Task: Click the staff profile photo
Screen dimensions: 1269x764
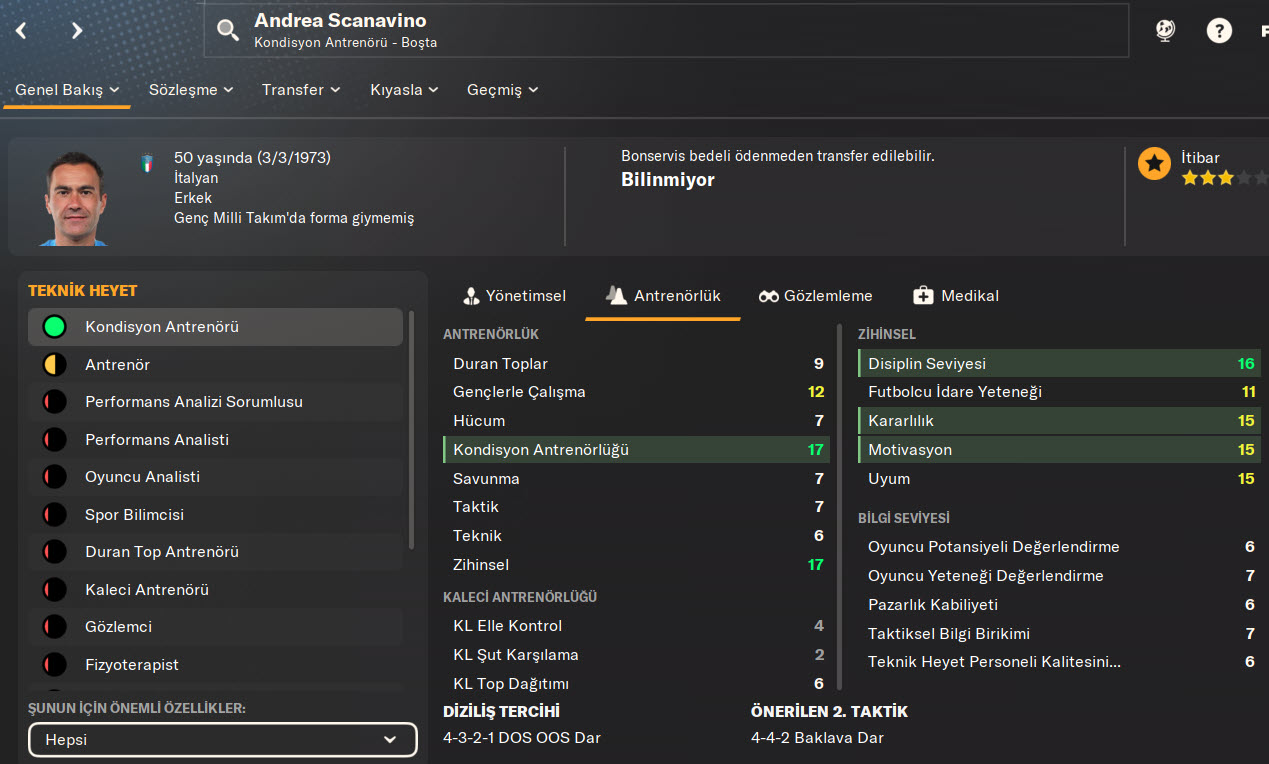Action: point(77,198)
